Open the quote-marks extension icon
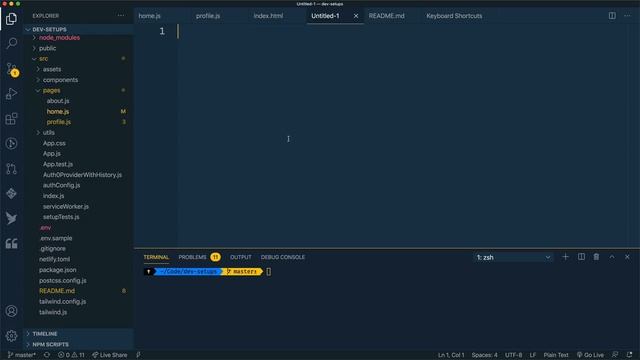 pyautogui.click(x=11, y=244)
